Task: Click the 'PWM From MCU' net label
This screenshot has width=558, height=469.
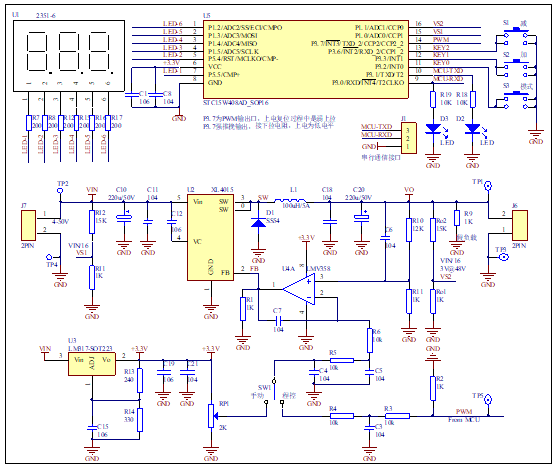Action: coord(464,416)
